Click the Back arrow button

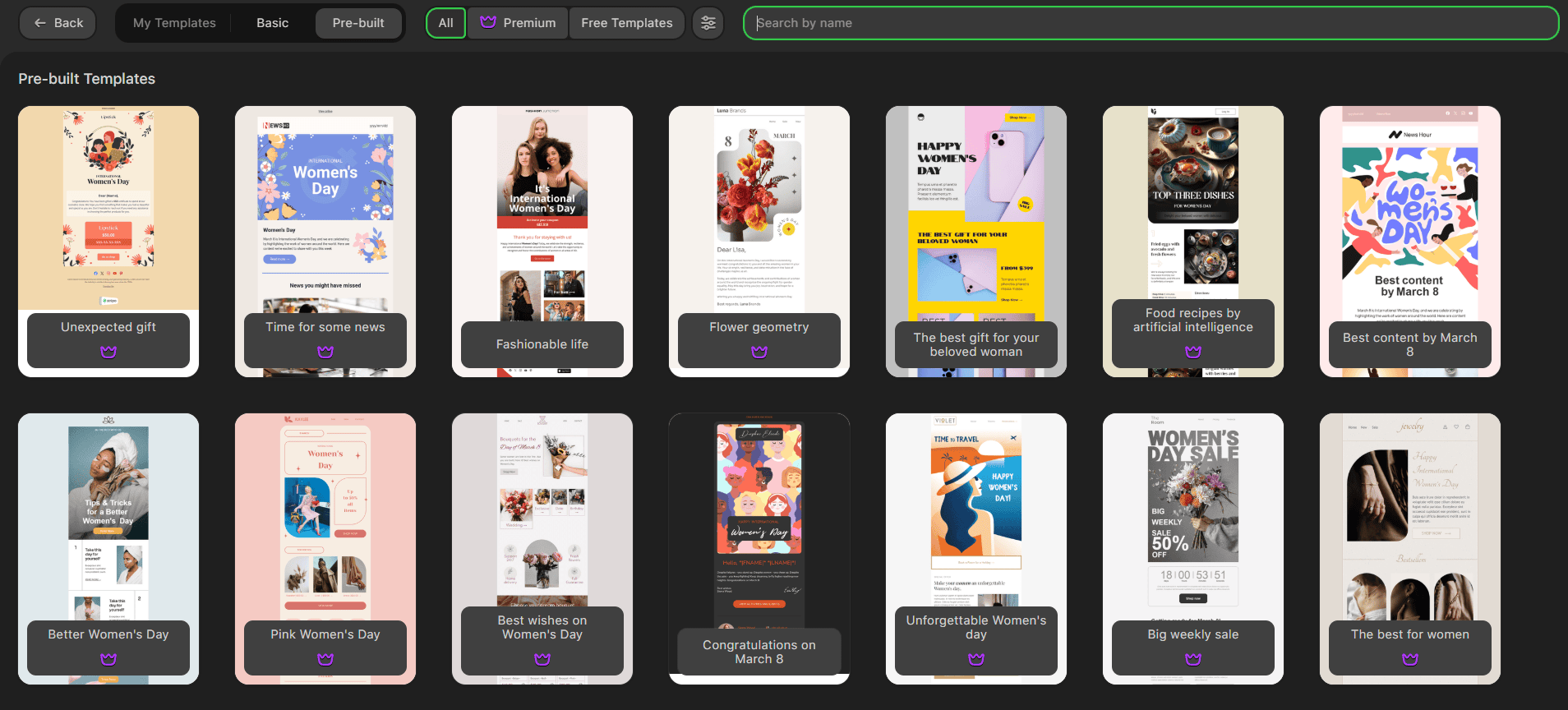pos(58,23)
